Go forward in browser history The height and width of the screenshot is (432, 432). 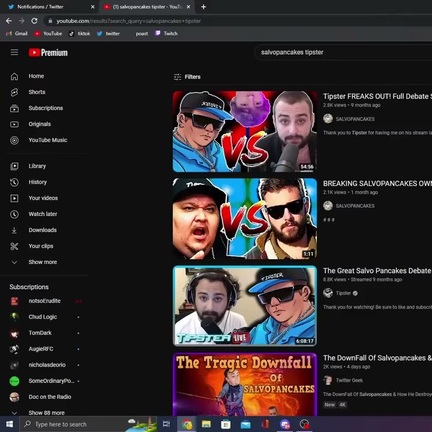pos(22,21)
